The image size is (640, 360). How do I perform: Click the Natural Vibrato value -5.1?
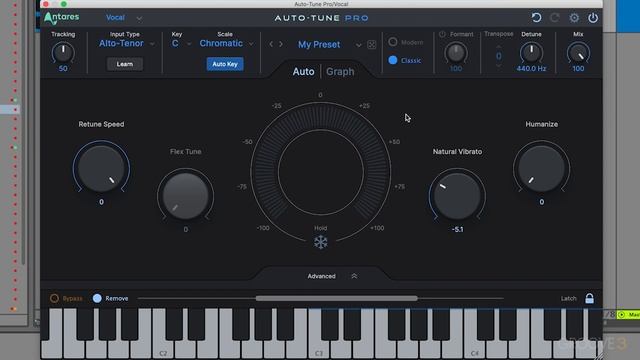pyautogui.click(x=458, y=229)
